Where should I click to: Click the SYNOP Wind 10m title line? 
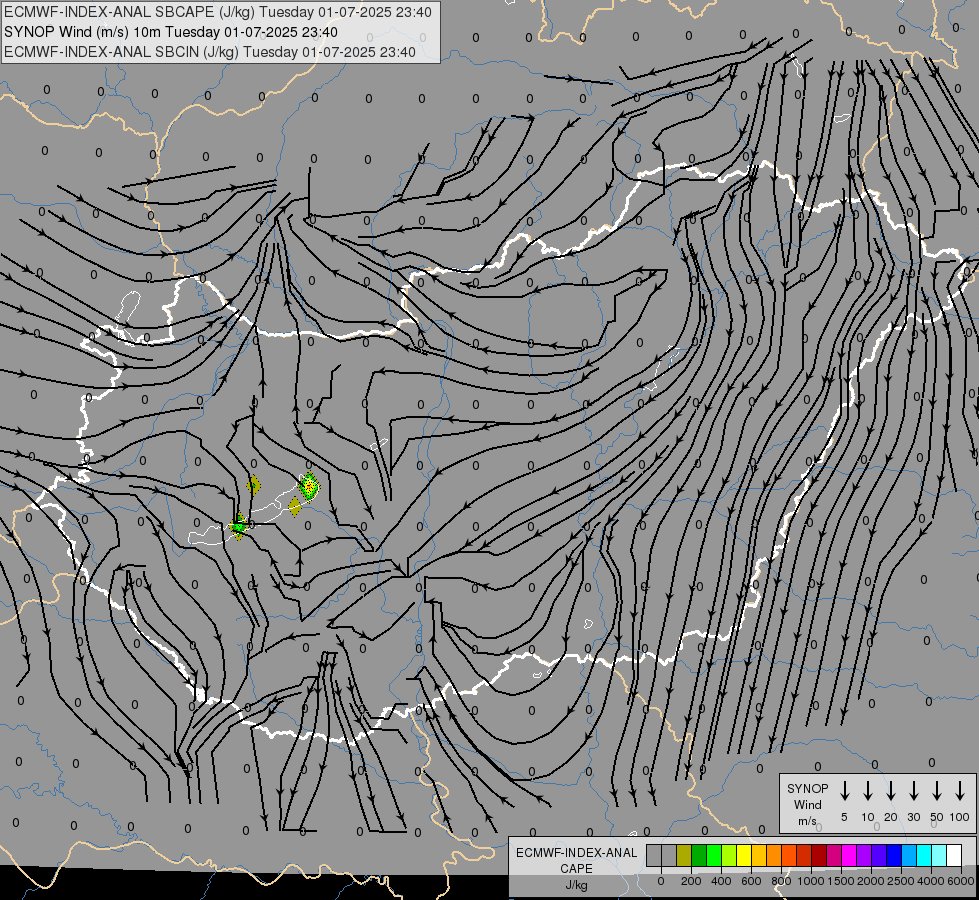pos(170,32)
